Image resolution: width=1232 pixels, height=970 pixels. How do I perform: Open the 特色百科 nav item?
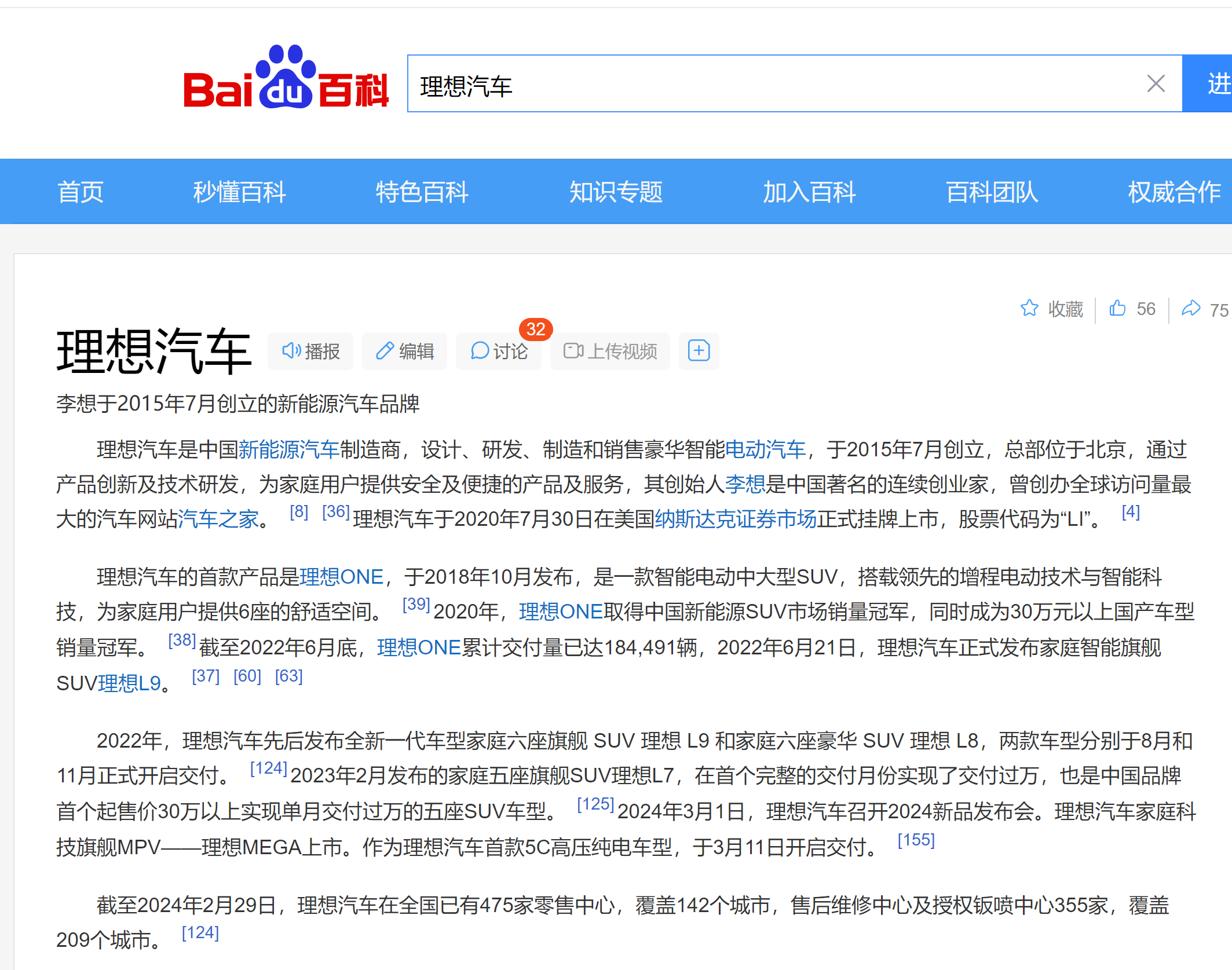[x=422, y=192]
